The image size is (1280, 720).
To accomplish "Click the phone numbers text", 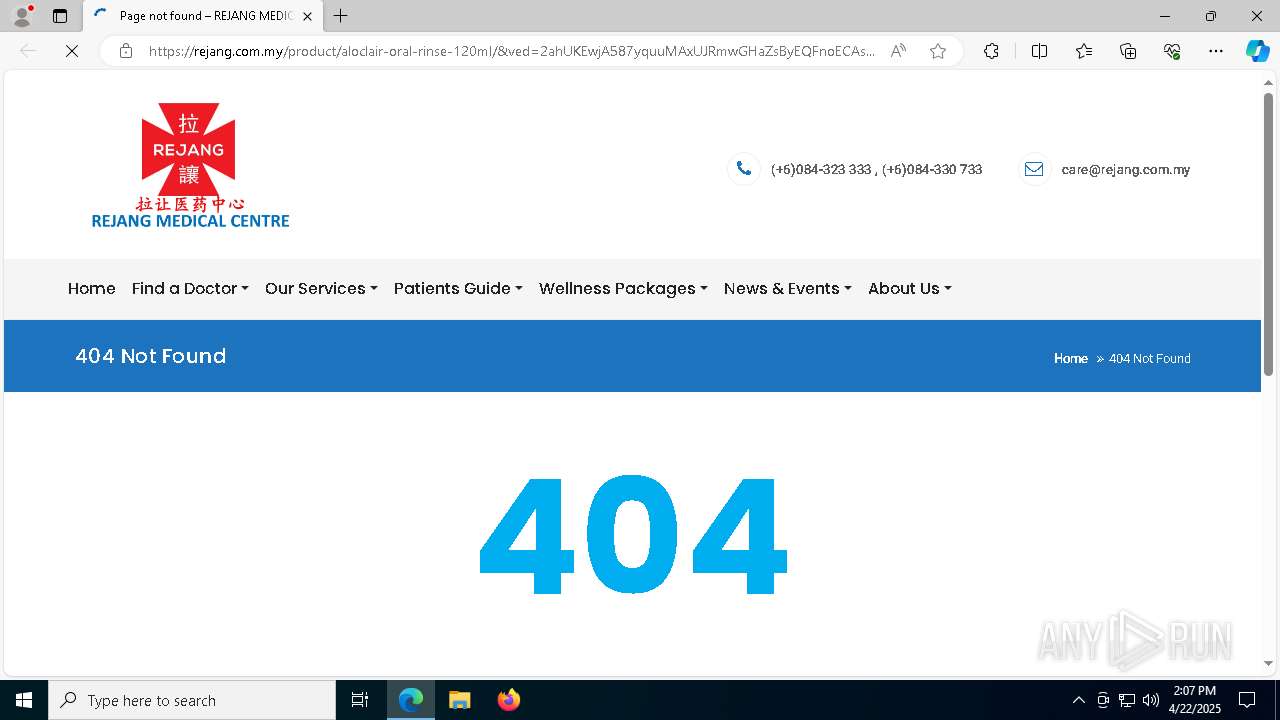I will click(x=876, y=170).
